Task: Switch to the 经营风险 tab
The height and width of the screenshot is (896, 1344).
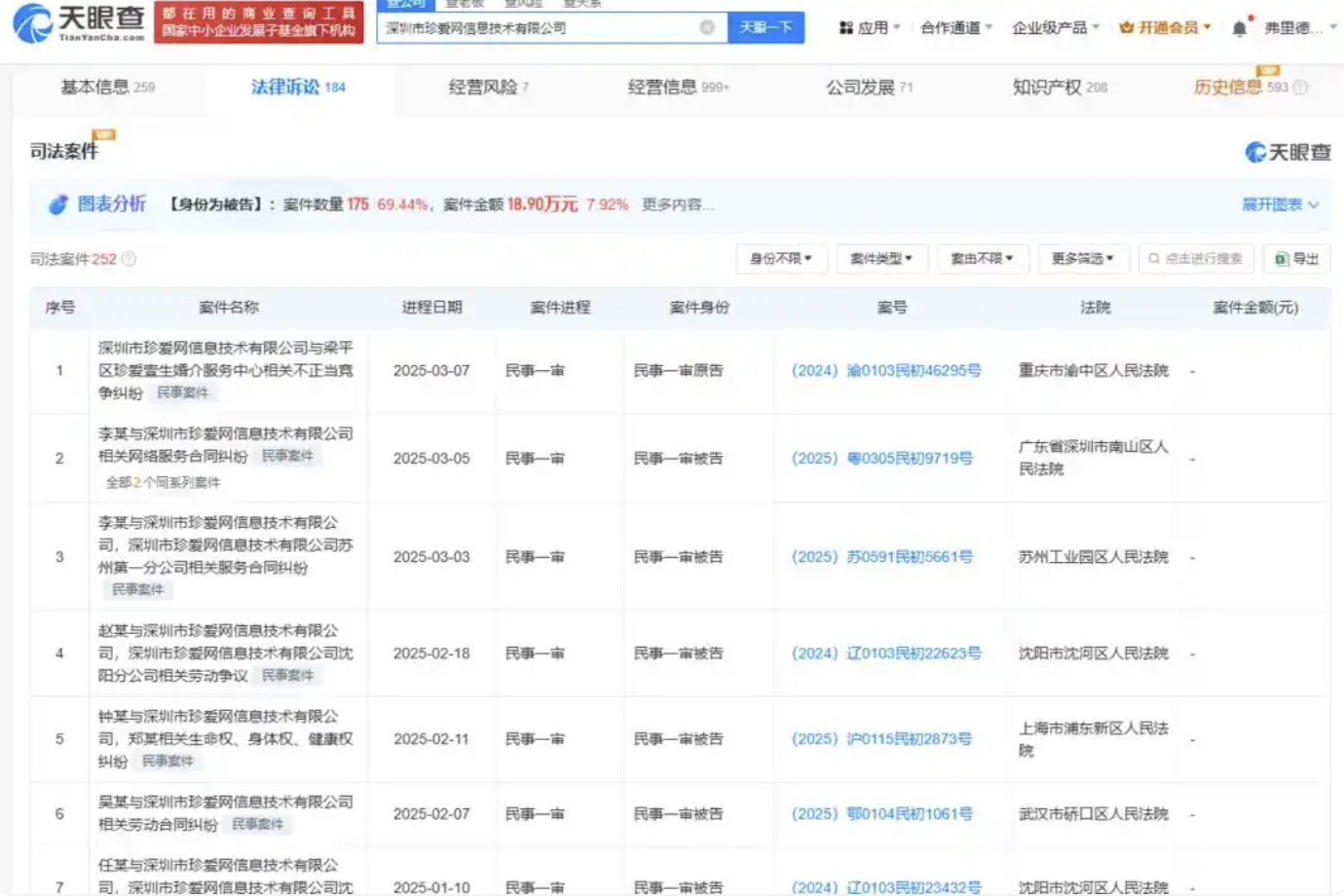Action: click(488, 88)
